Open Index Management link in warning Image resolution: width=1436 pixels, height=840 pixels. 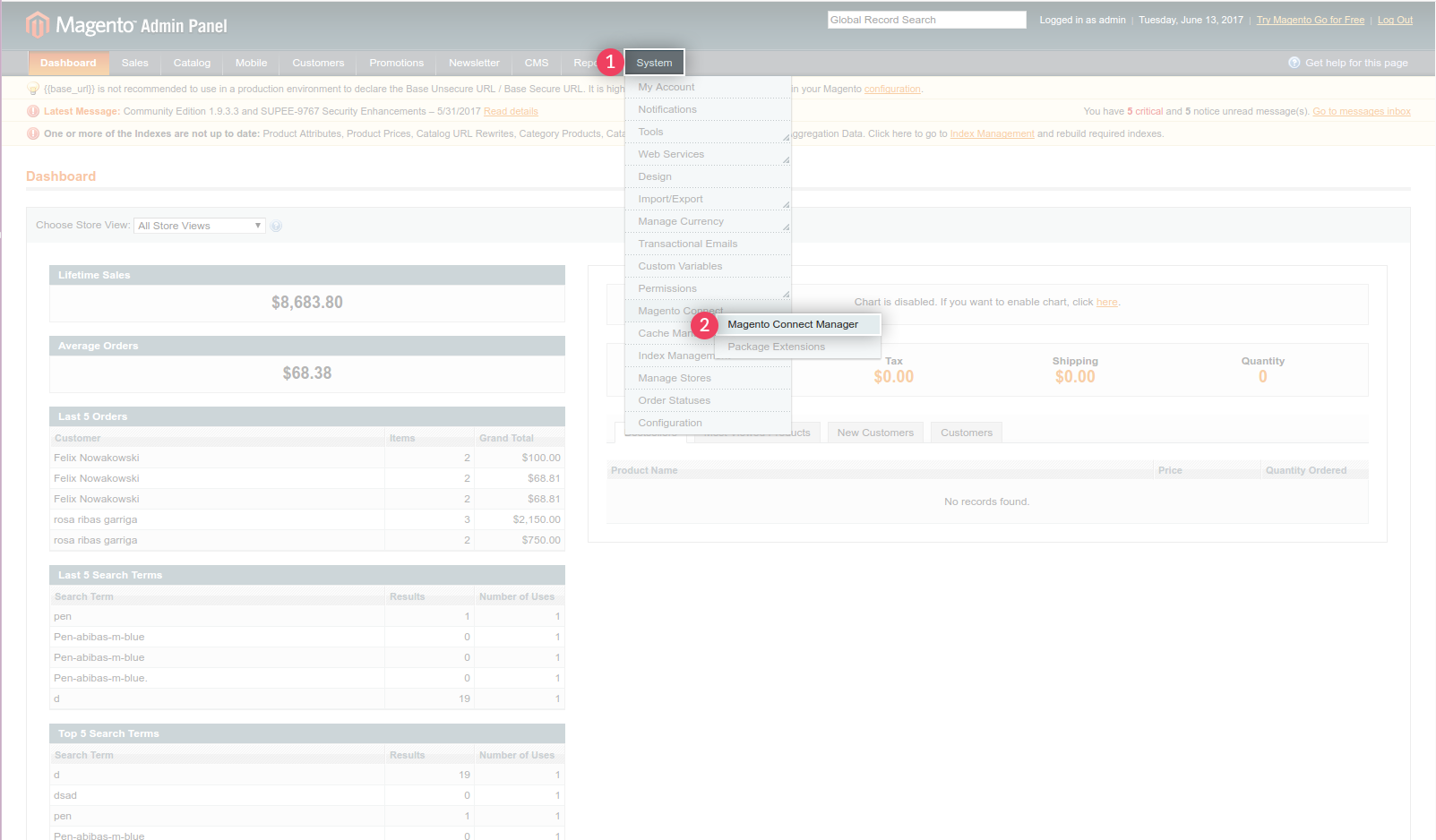(x=992, y=133)
